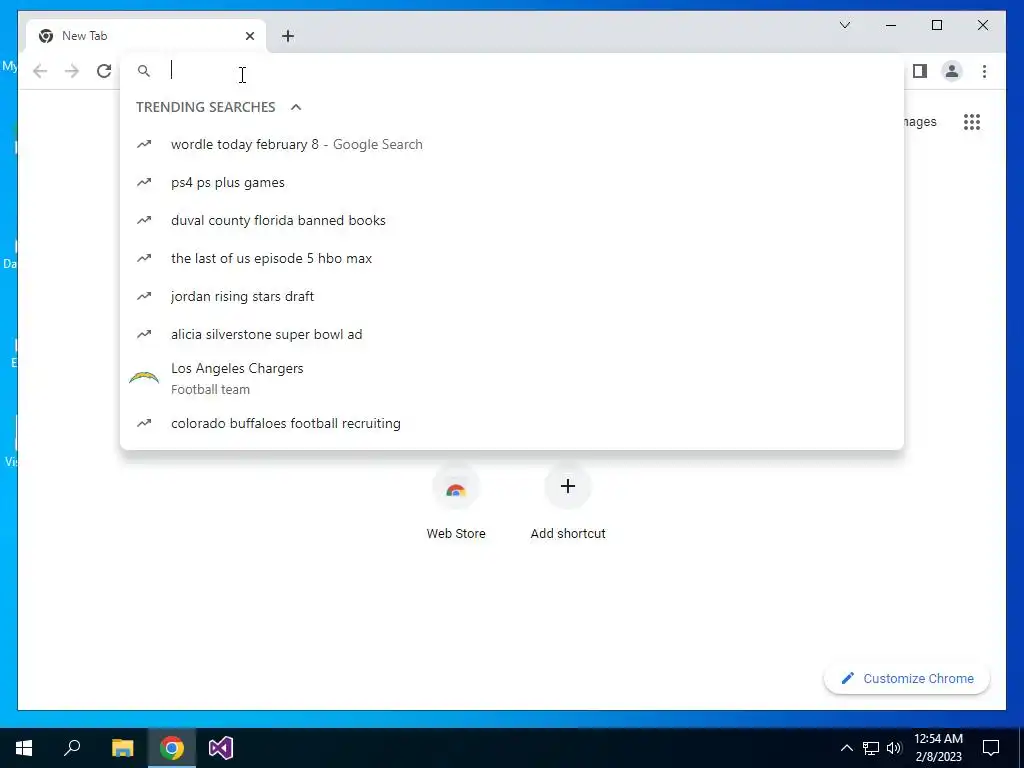Show hidden system tray icons
Image resolution: width=1024 pixels, height=768 pixels.
[846, 748]
